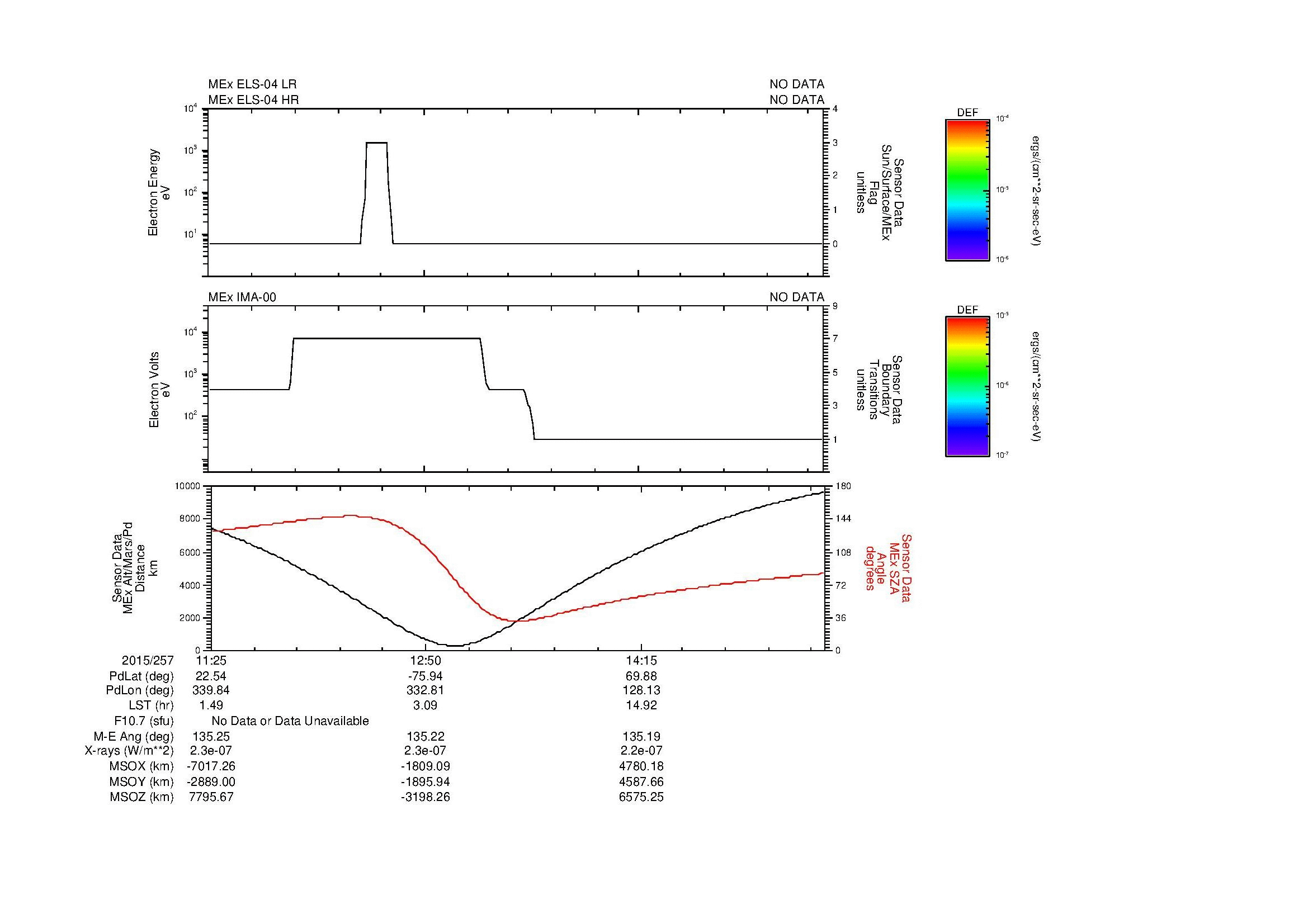
Task: Click the MSOY value -2889.00
Action: pos(211,781)
